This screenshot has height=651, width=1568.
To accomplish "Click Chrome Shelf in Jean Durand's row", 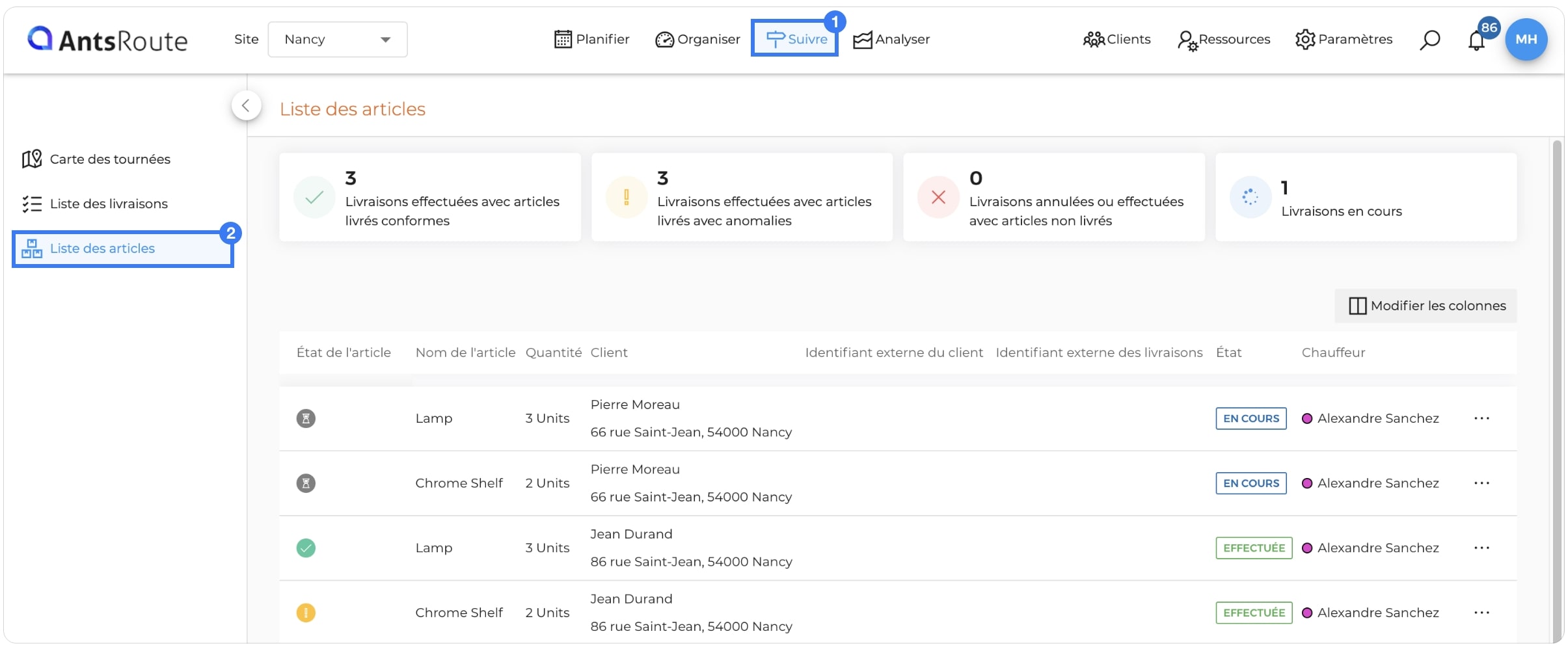I will [459, 613].
